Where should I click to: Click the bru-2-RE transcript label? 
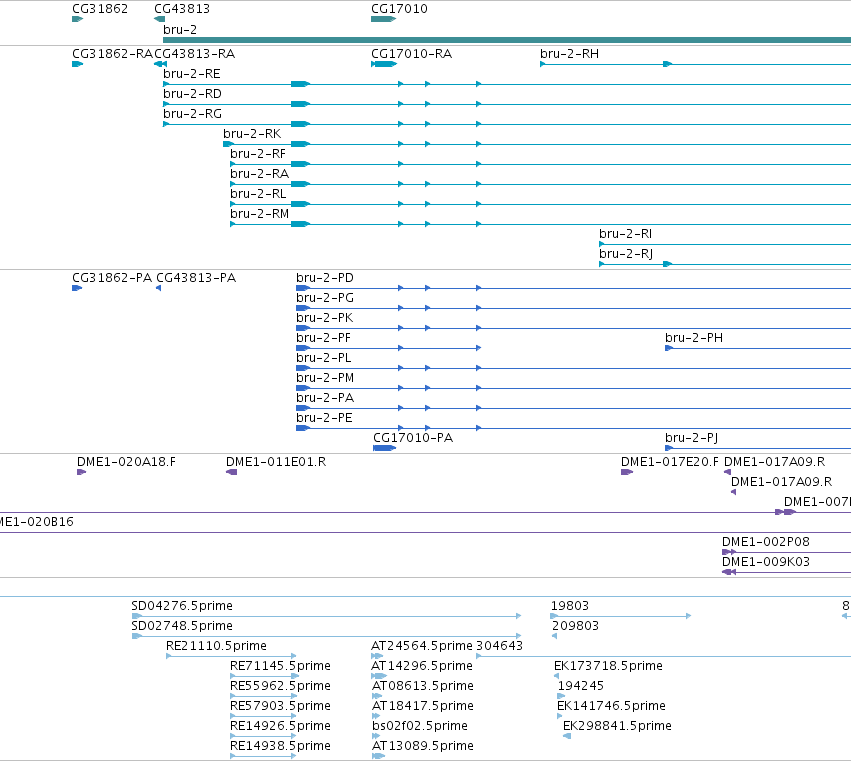[x=192, y=74]
